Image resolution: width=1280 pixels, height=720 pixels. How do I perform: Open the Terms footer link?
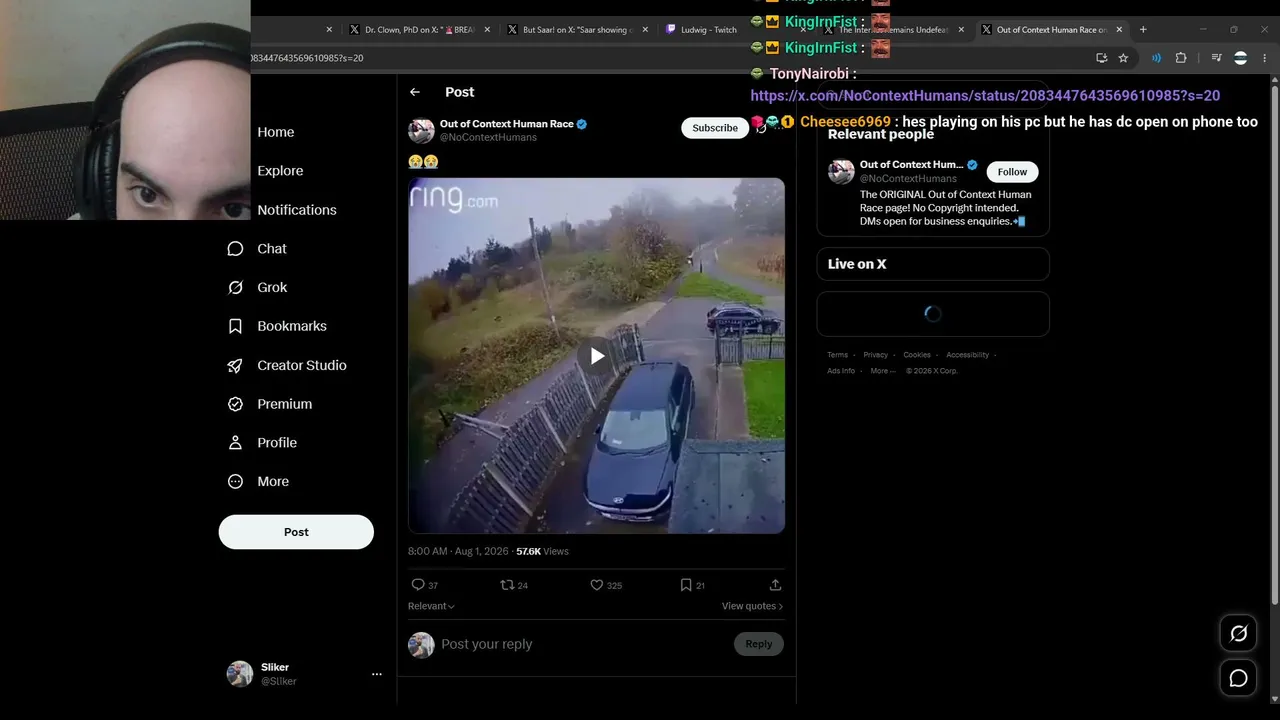point(837,355)
